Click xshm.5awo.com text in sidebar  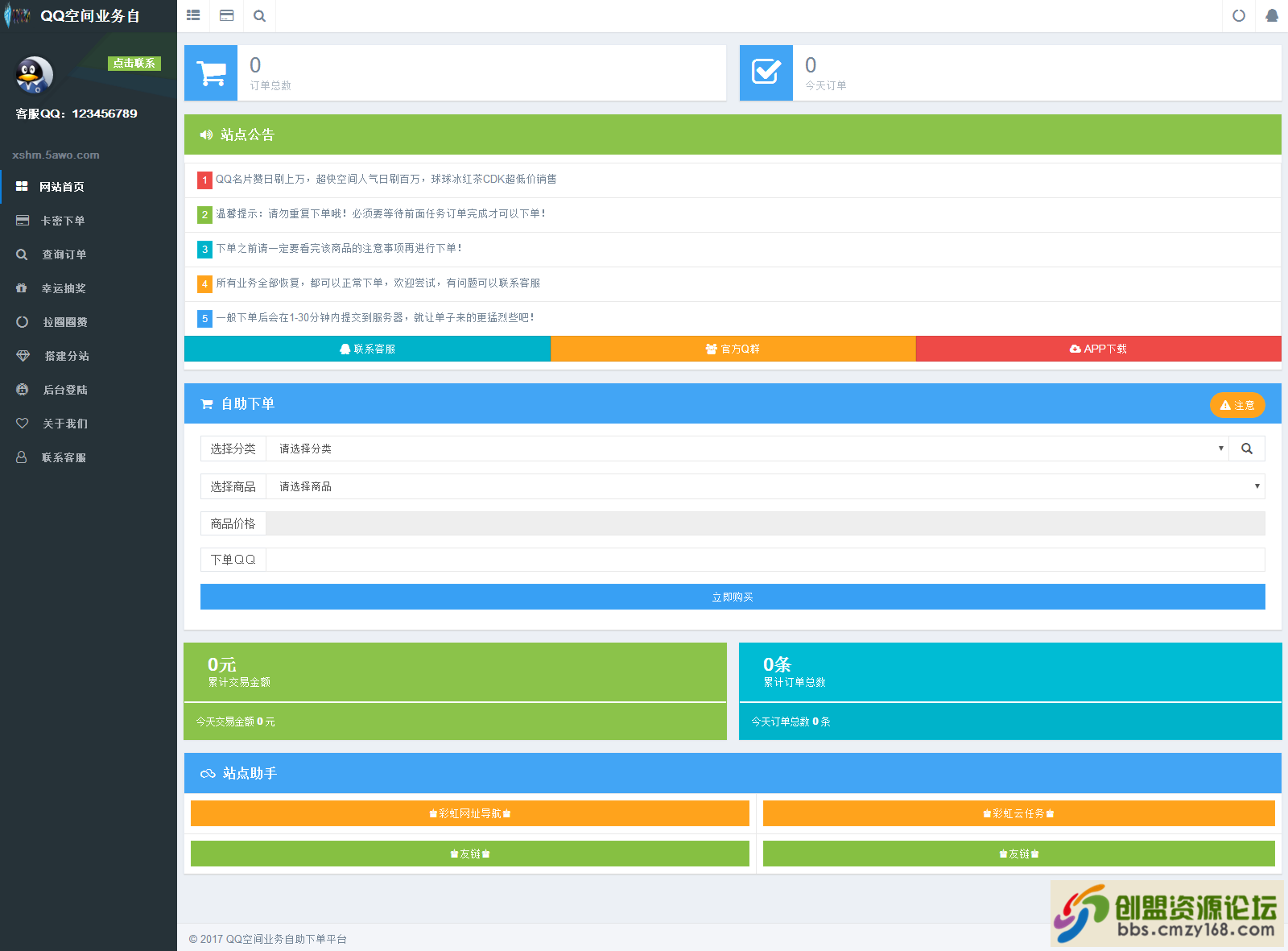pyautogui.click(x=56, y=155)
